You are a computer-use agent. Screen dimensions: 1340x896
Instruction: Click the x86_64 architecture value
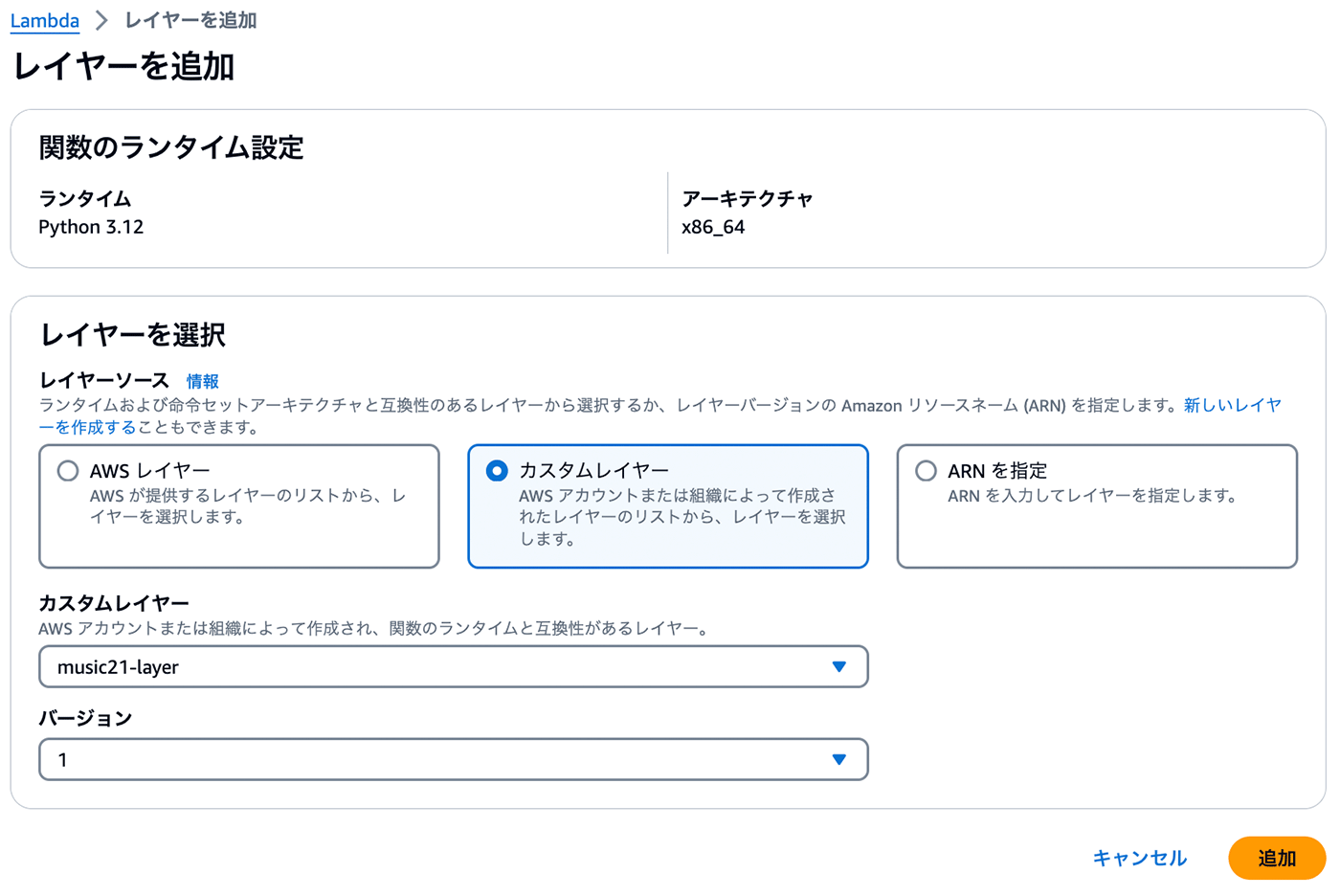point(713,227)
